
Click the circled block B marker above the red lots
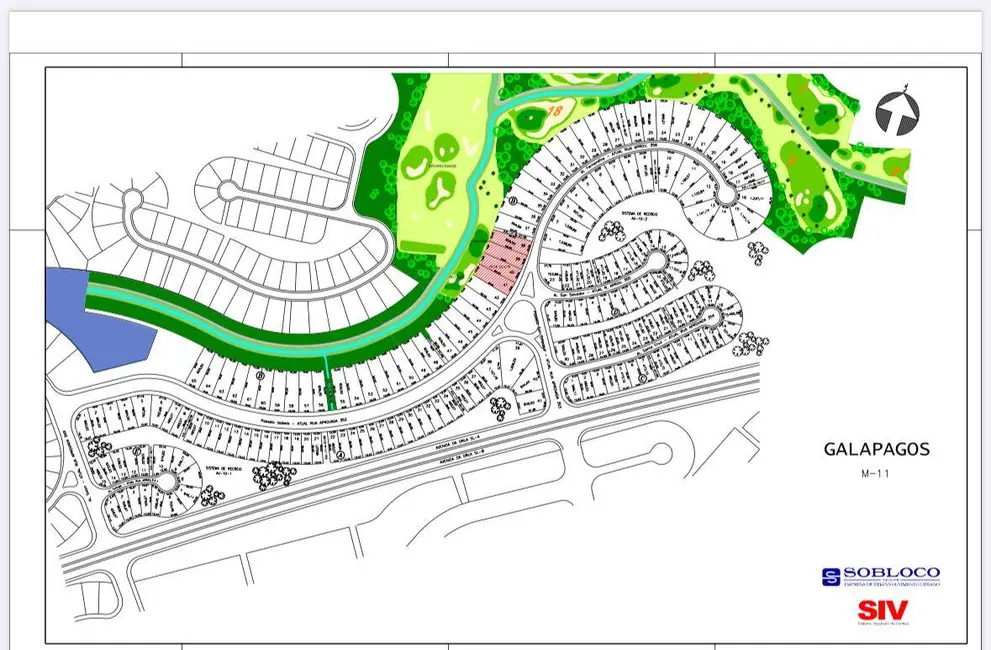pos(513,201)
